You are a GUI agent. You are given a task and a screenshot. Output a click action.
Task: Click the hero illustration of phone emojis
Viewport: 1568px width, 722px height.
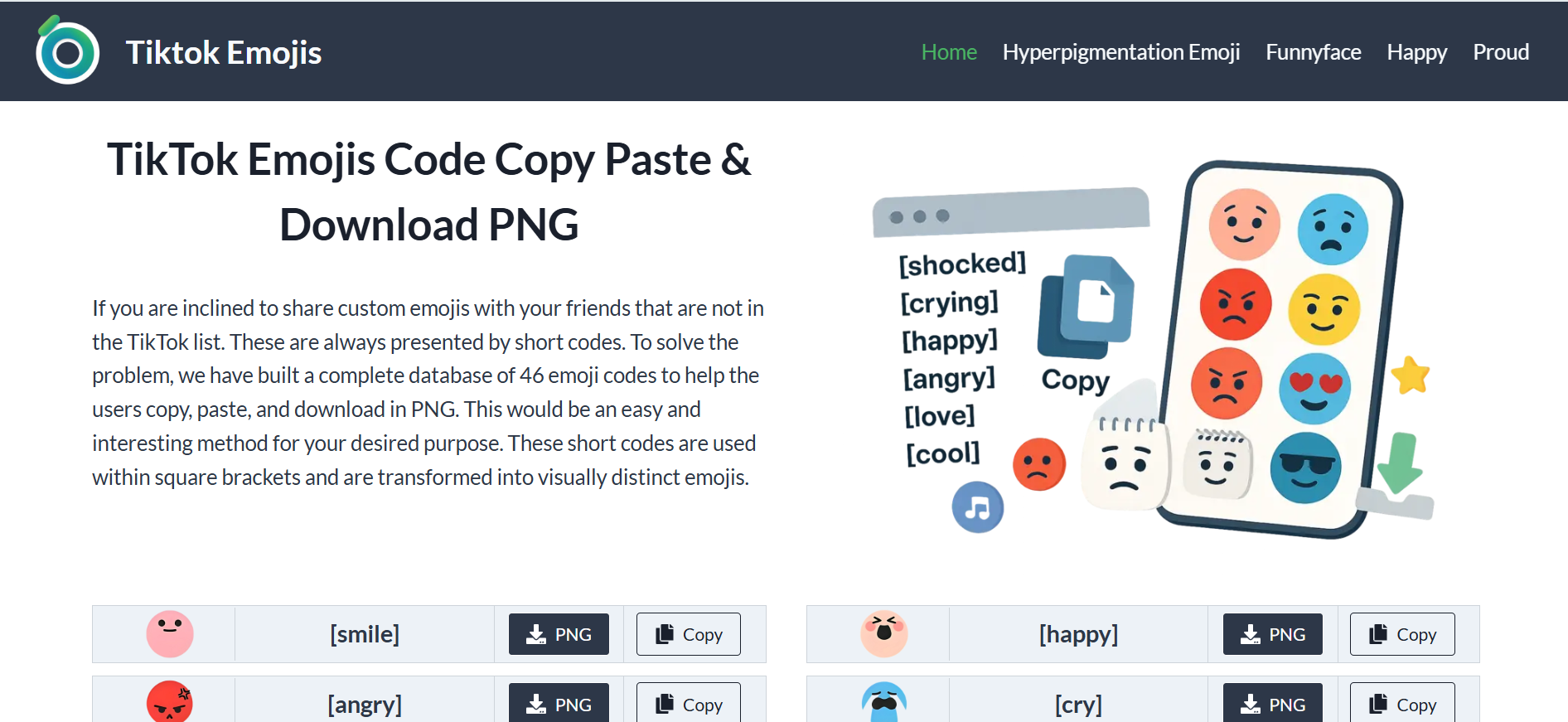[1152, 348]
